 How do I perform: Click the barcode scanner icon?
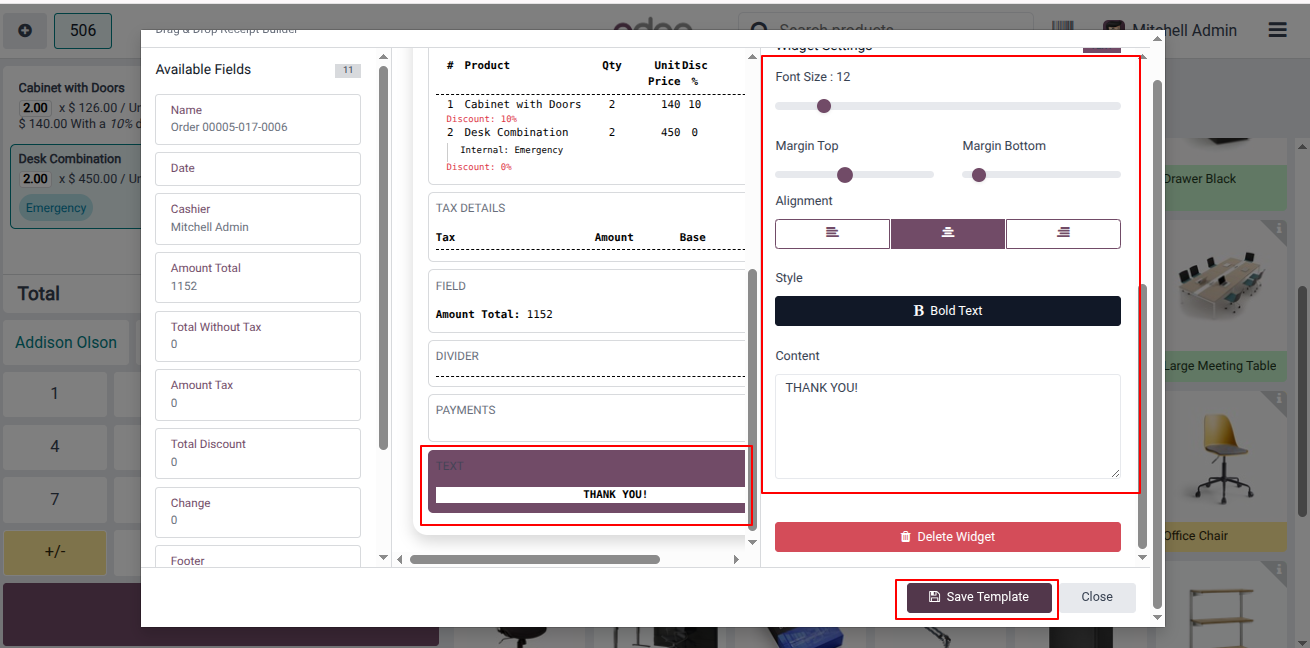[1064, 30]
